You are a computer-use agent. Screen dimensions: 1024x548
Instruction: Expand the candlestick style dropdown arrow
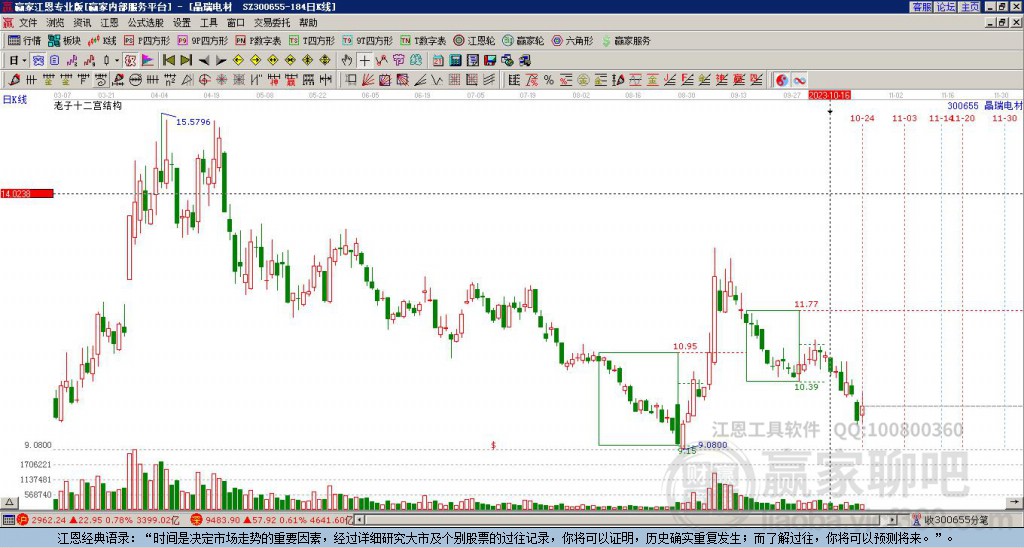[117, 61]
